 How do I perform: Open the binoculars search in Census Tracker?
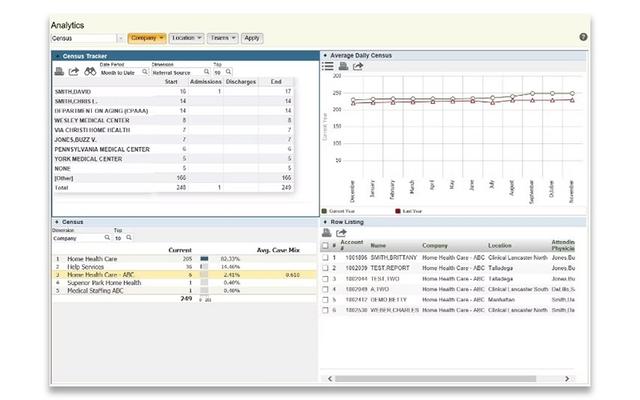tap(90, 72)
